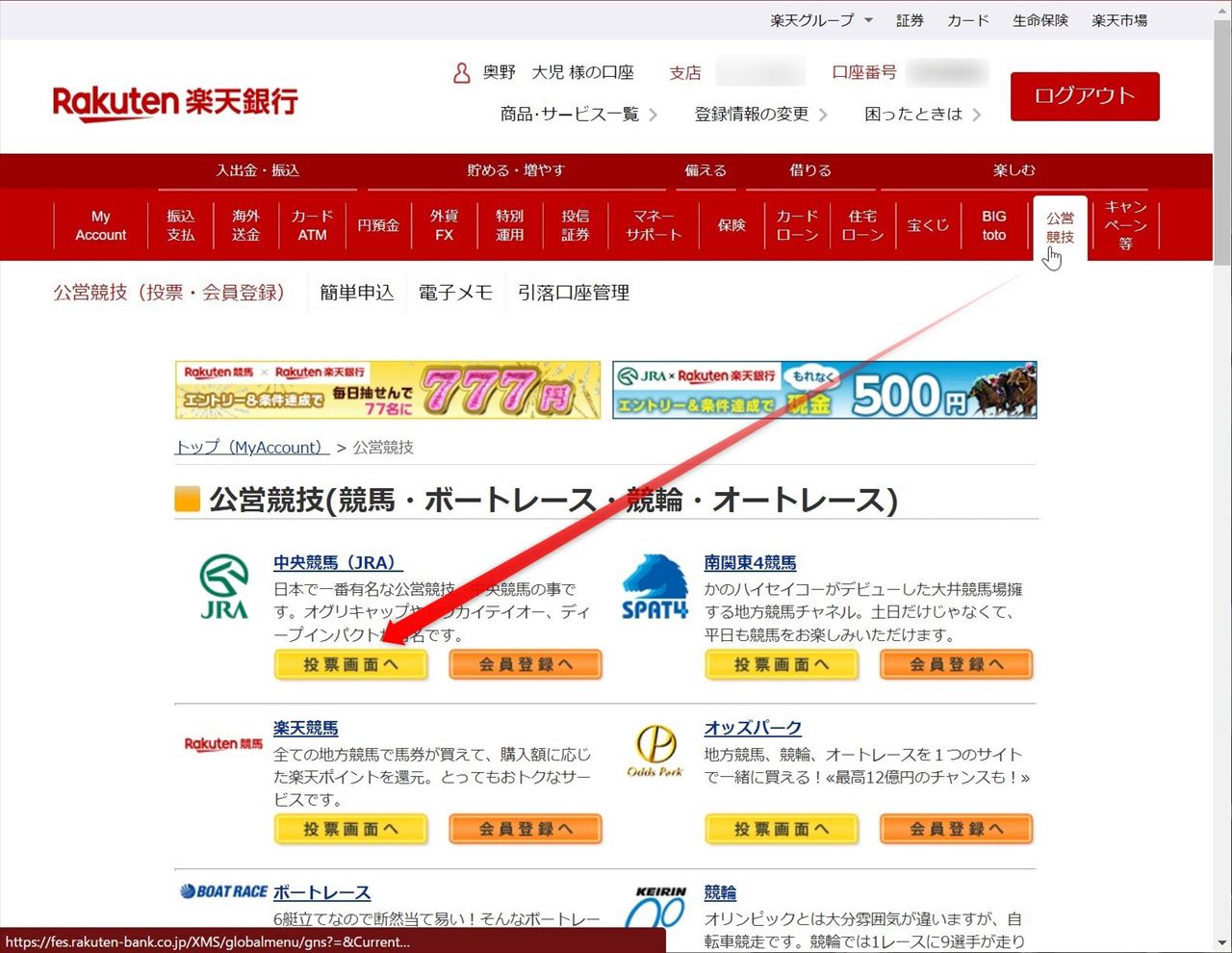Click 投票画面へ for オッズパーク
Viewport: 1232px width, 953px height.
click(782, 829)
